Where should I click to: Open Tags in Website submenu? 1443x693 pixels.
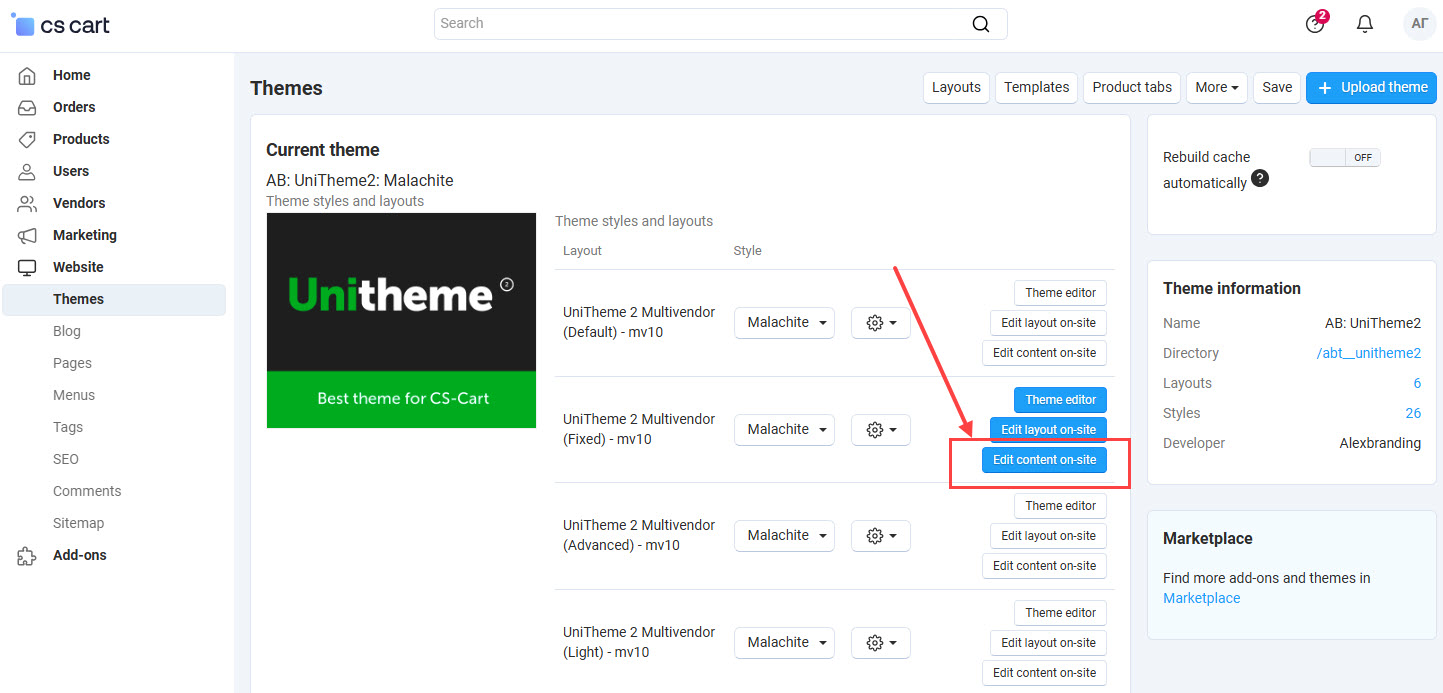coord(68,427)
